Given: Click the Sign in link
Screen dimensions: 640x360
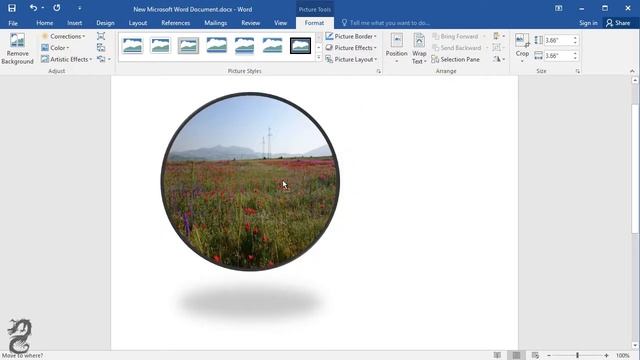Looking at the screenshot, I should click(588, 23).
